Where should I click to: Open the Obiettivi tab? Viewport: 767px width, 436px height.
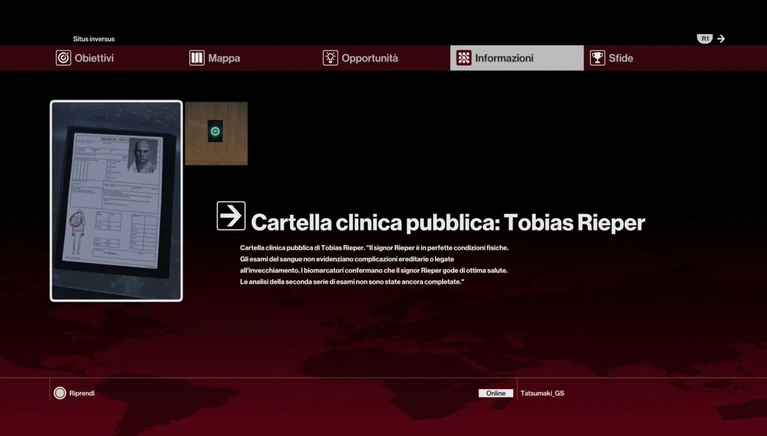click(94, 58)
